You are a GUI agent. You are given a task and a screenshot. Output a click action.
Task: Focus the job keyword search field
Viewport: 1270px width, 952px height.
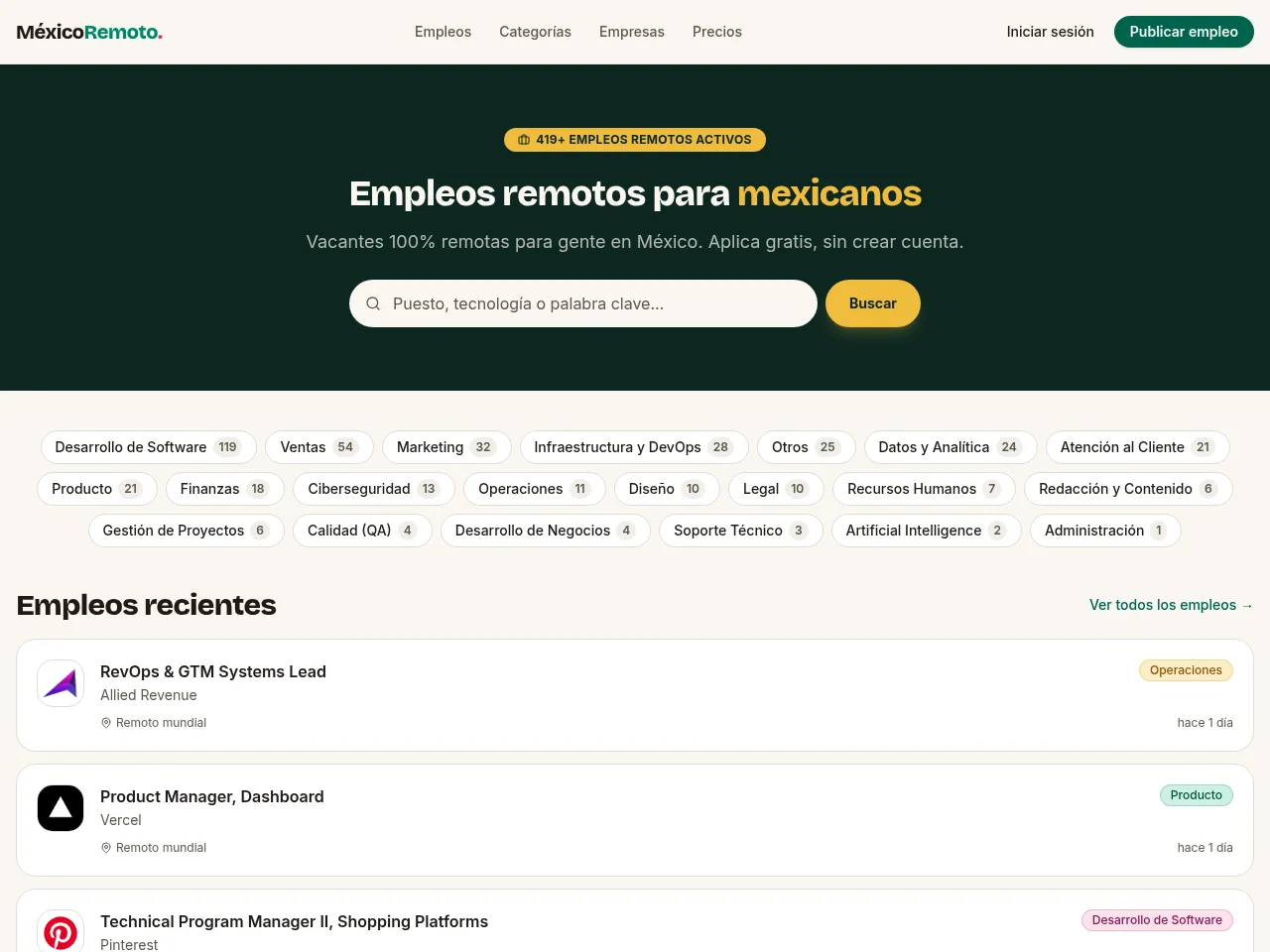[x=583, y=303]
